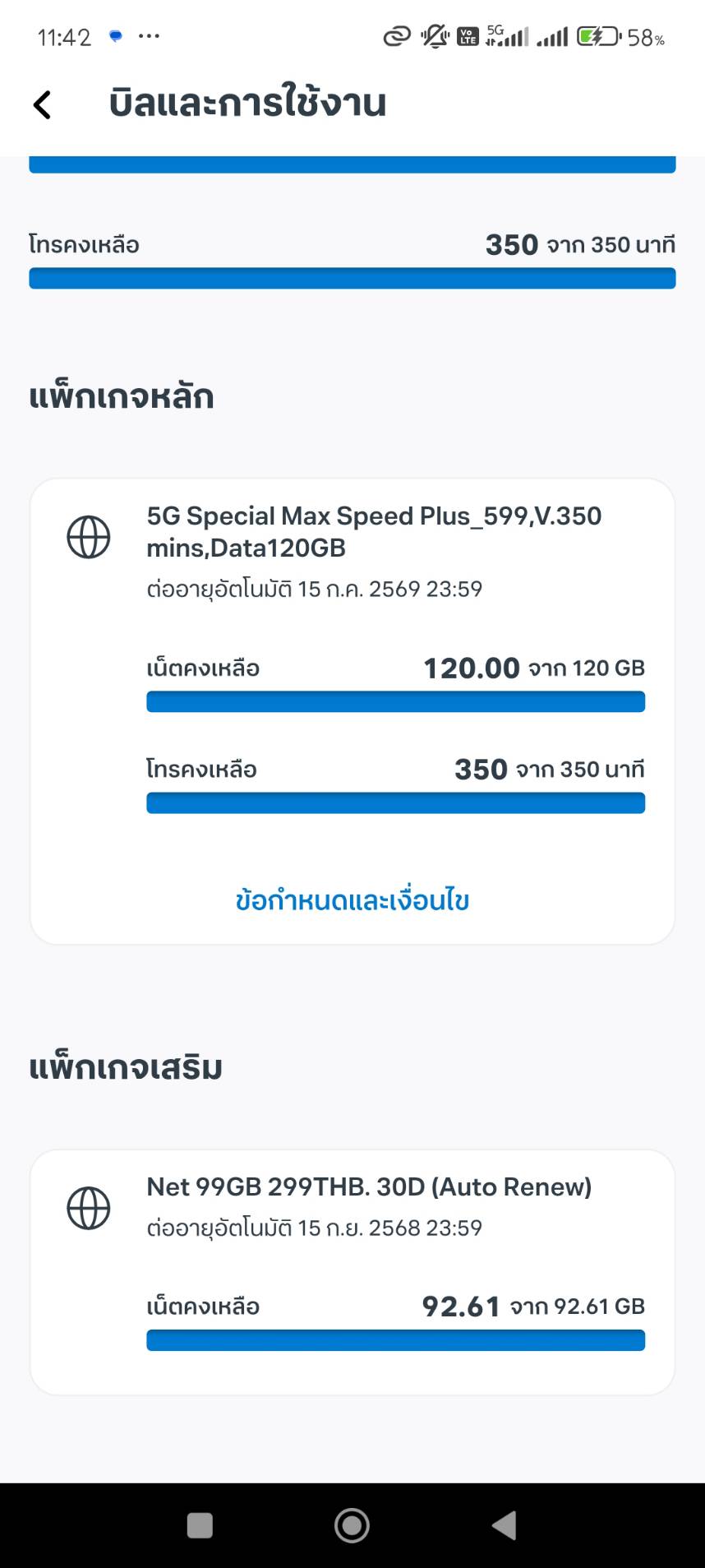
Task: Tap the globe icon of main package
Action: 89,537
